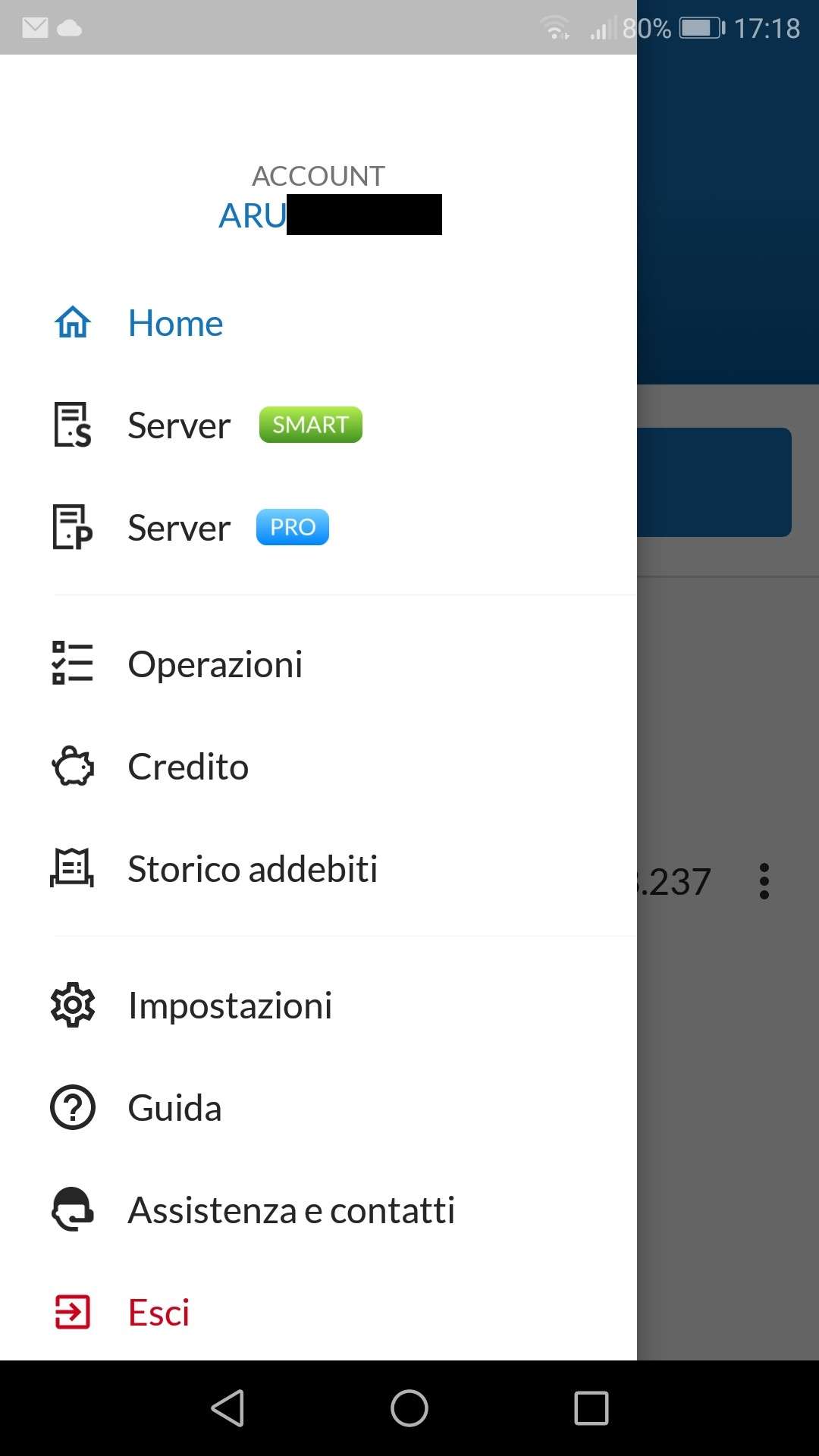Click the blue PRO badge
Viewport: 819px width, 1456px height.
(x=293, y=527)
